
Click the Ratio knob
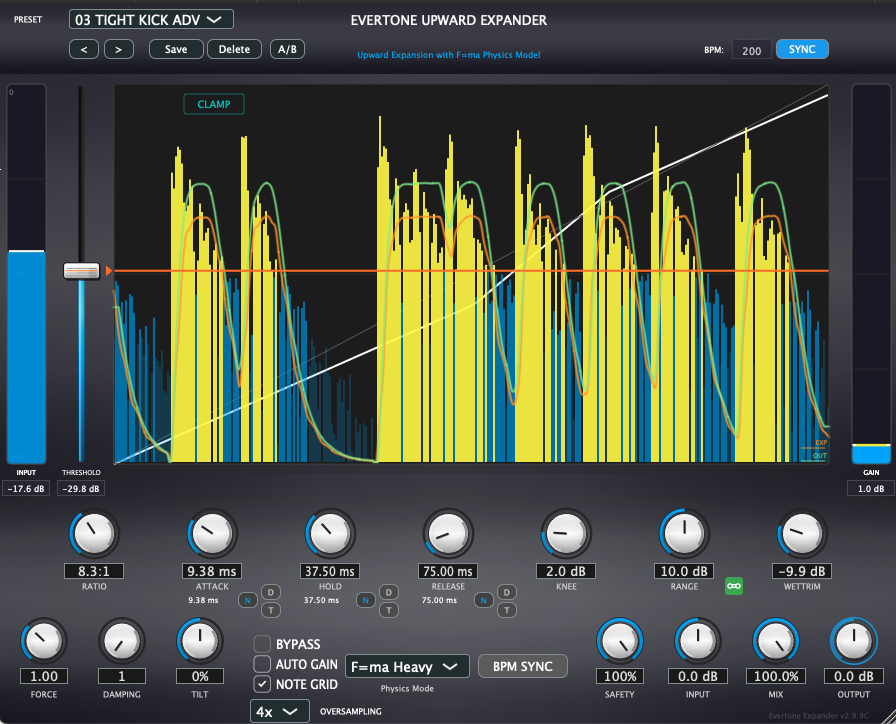pyautogui.click(x=93, y=533)
